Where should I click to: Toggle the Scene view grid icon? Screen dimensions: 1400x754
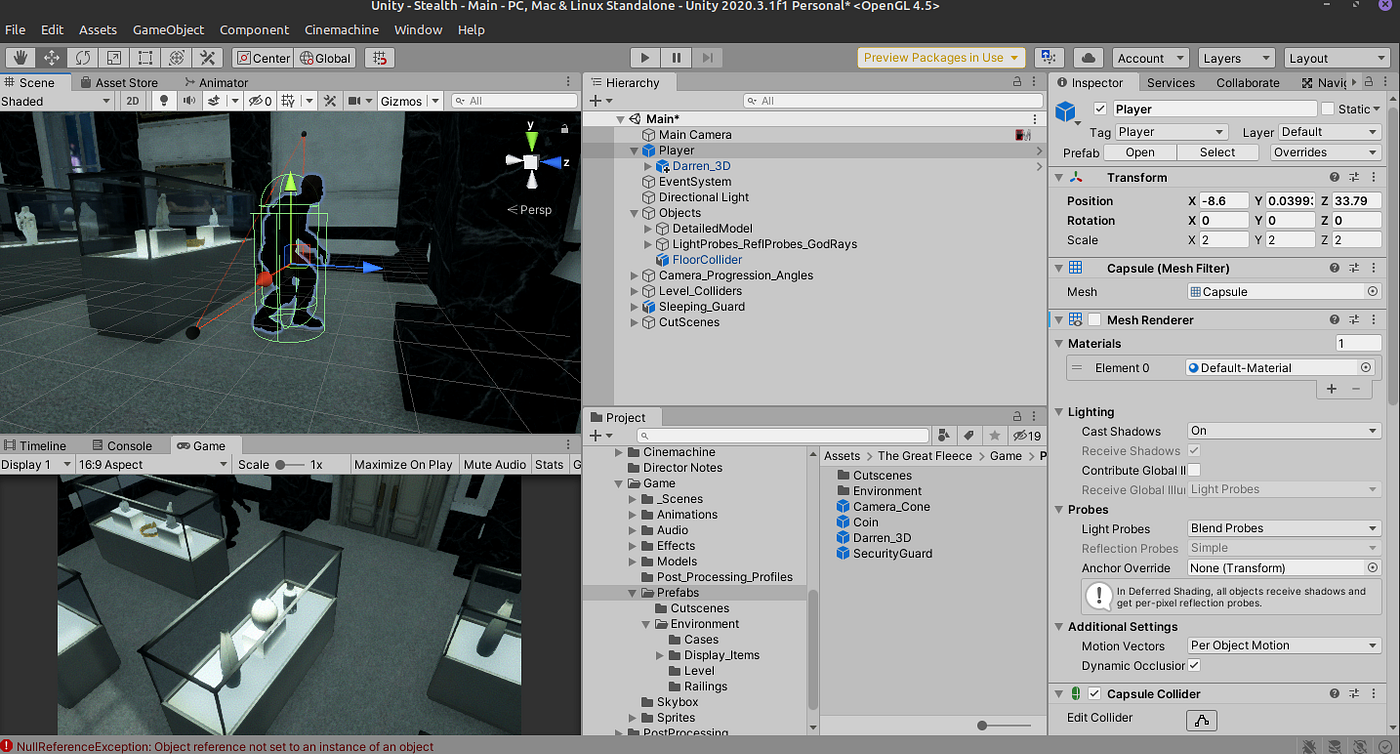(288, 100)
